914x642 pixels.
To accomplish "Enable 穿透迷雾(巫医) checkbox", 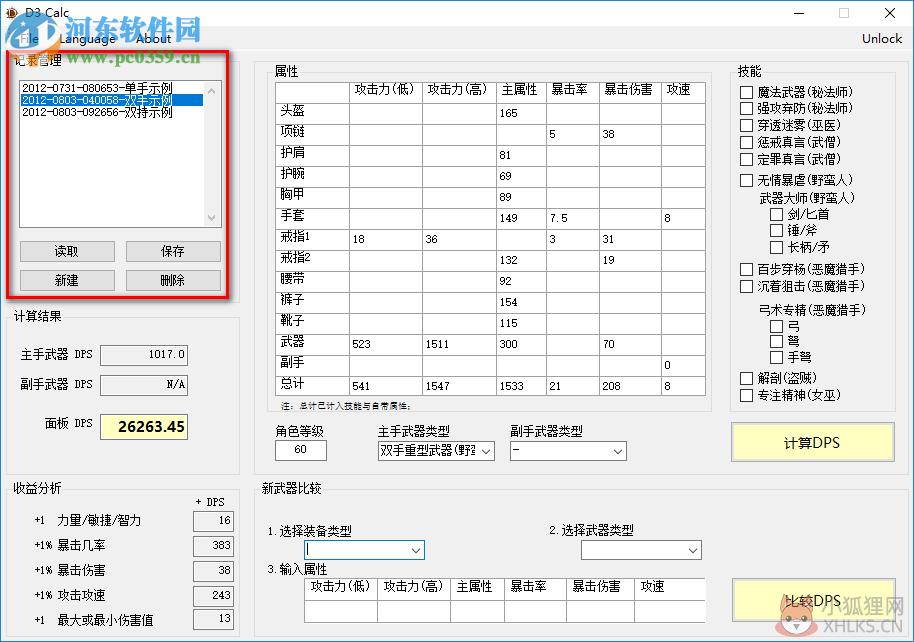I will 746,125.
